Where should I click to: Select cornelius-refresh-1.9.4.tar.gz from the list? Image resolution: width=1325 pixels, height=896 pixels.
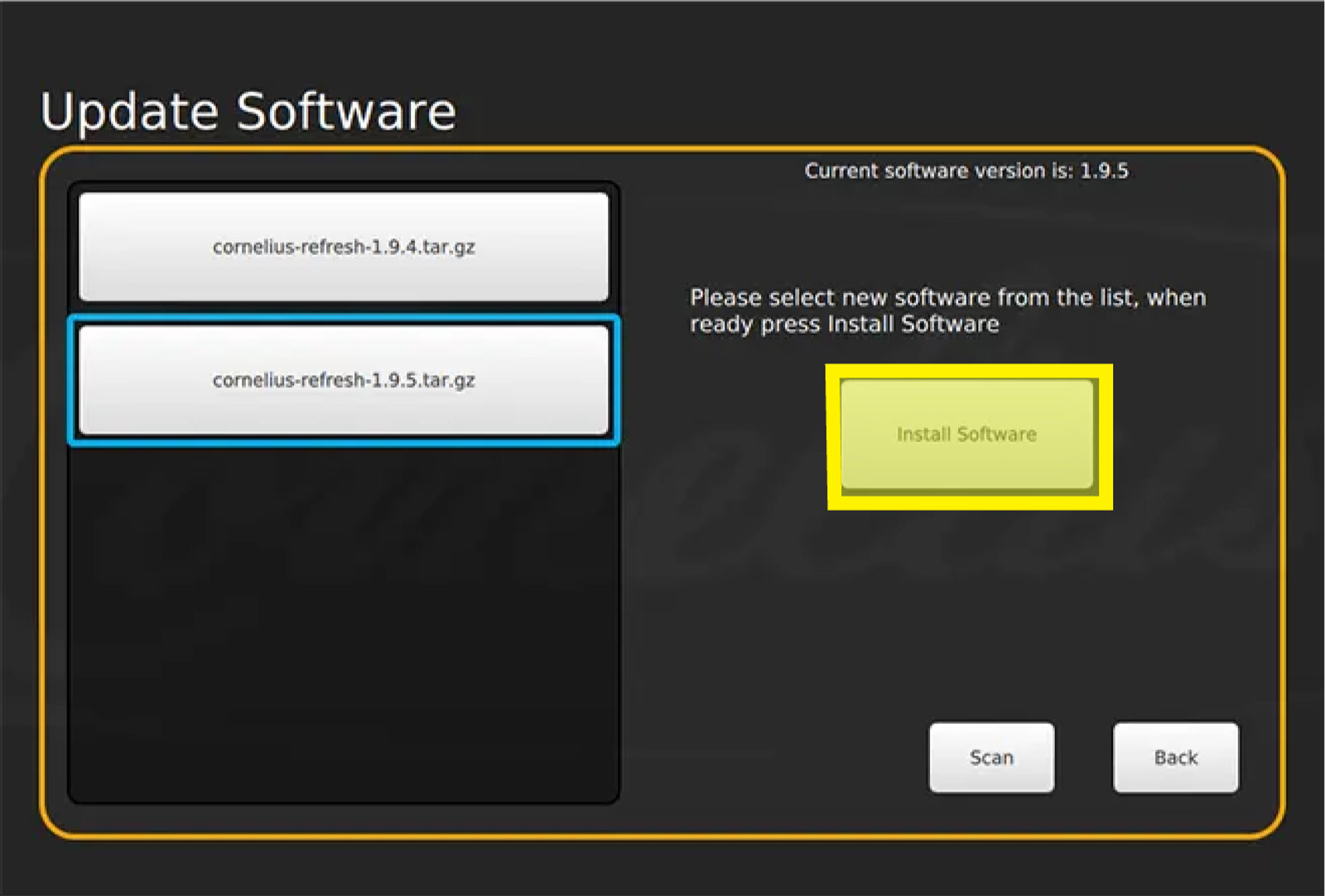(344, 247)
